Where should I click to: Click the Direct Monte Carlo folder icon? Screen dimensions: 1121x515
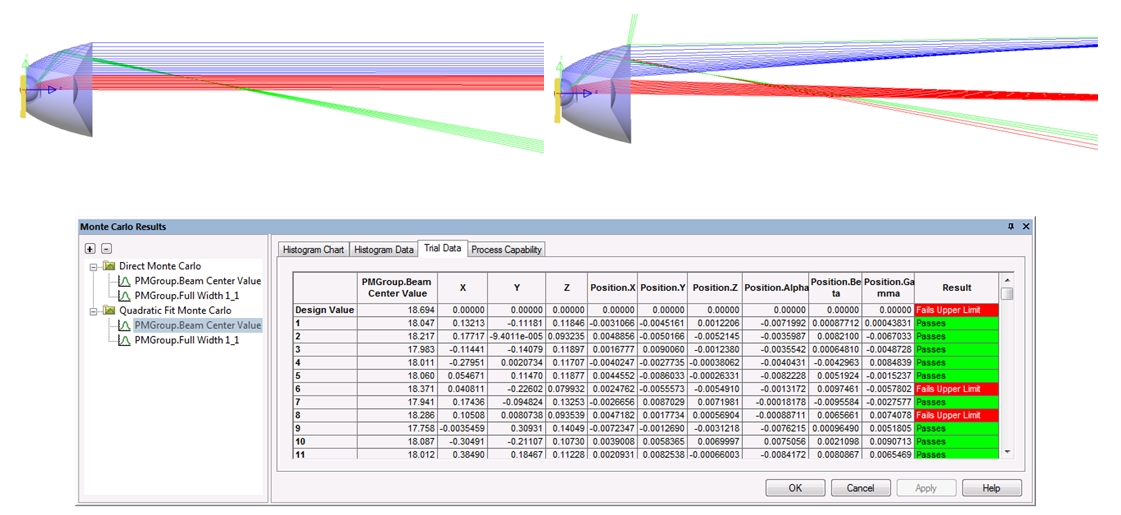pyautogui.click(x=110, y=266)
